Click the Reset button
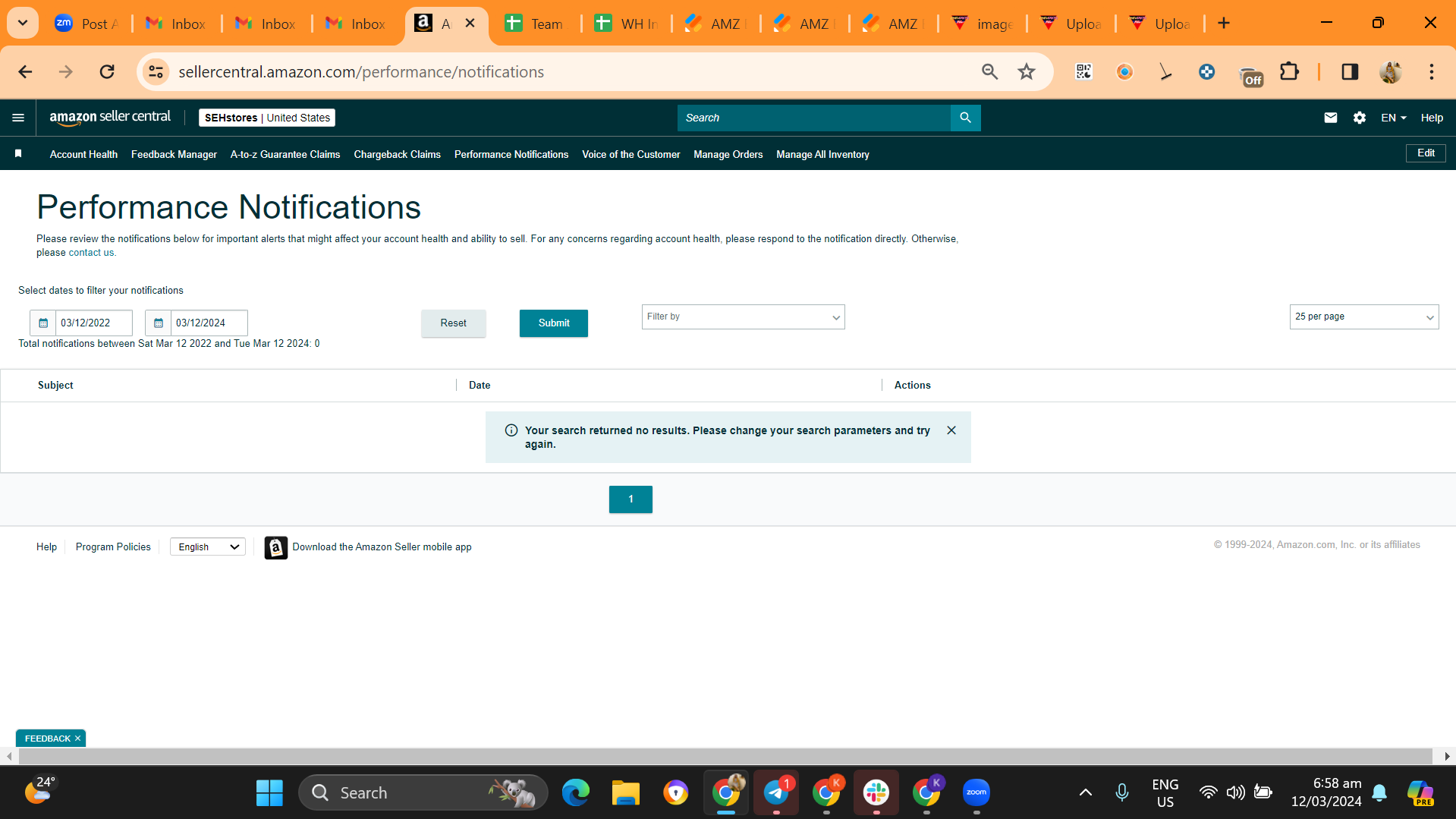 point(454,323)
